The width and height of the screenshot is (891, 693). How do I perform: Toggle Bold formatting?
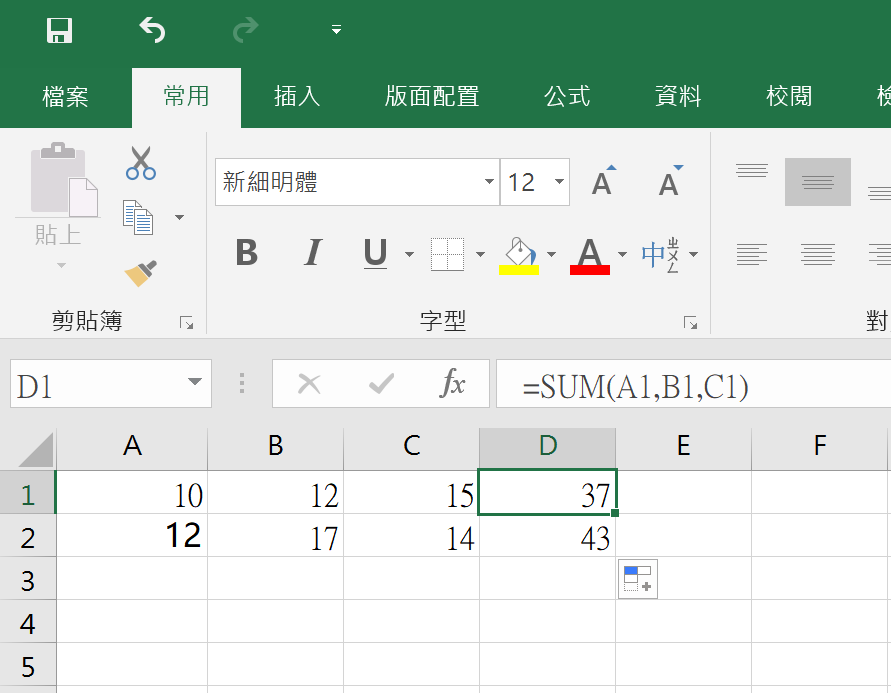(246, 253)
